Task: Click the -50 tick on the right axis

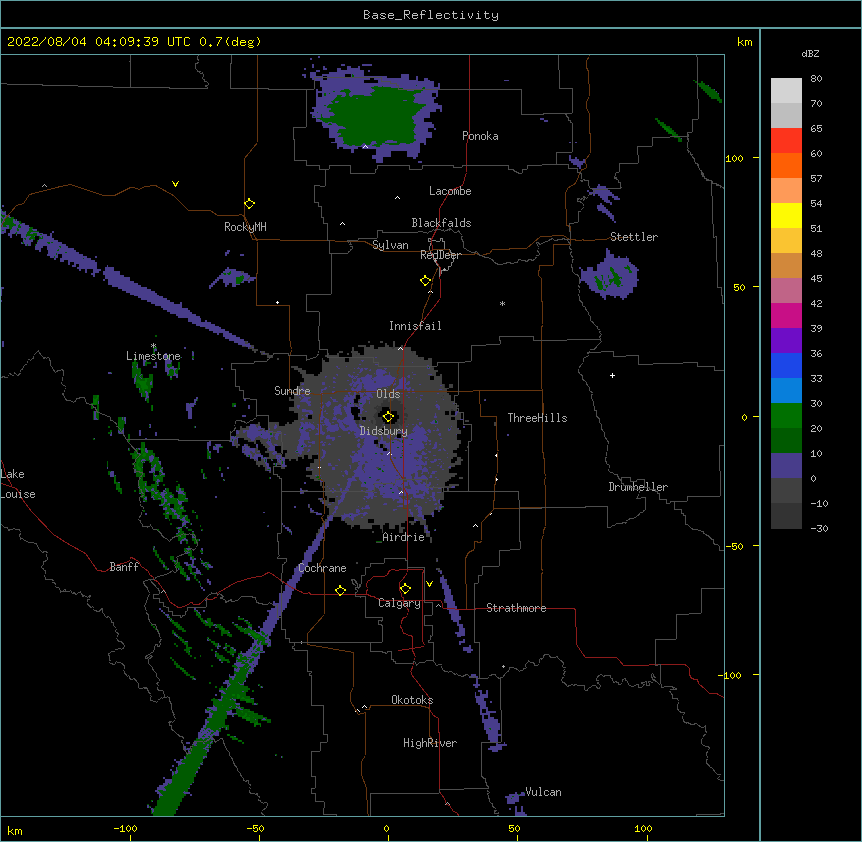Action: pos(734,546)
